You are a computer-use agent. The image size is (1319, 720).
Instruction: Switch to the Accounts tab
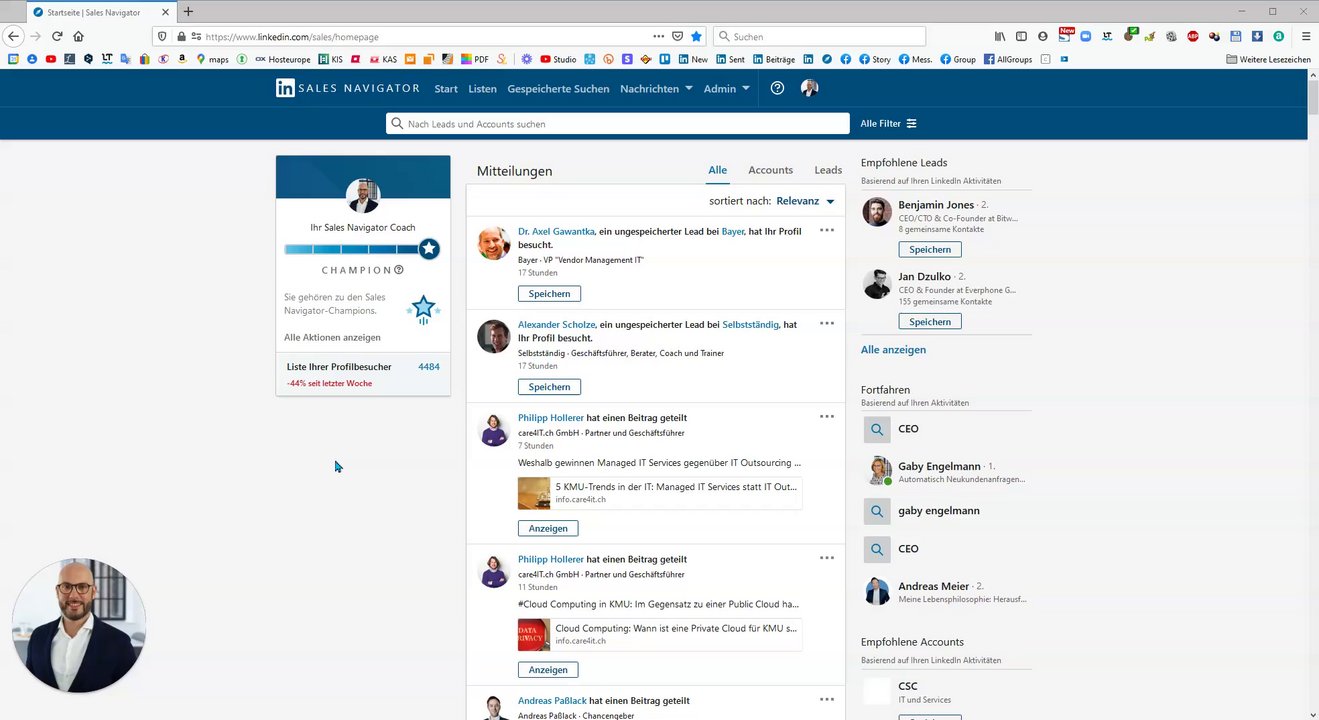coord(770,170)
